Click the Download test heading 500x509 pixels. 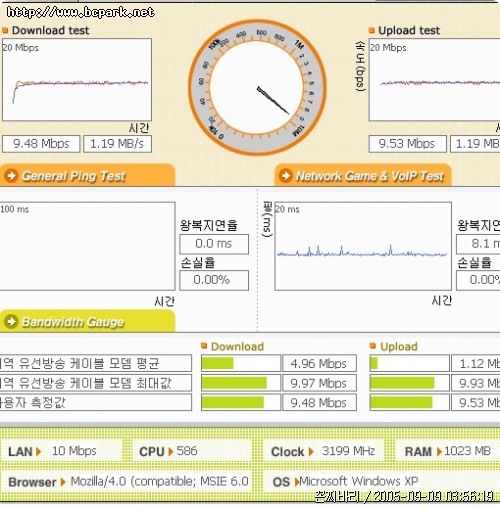pyautogui.click(x=50, y=31)
